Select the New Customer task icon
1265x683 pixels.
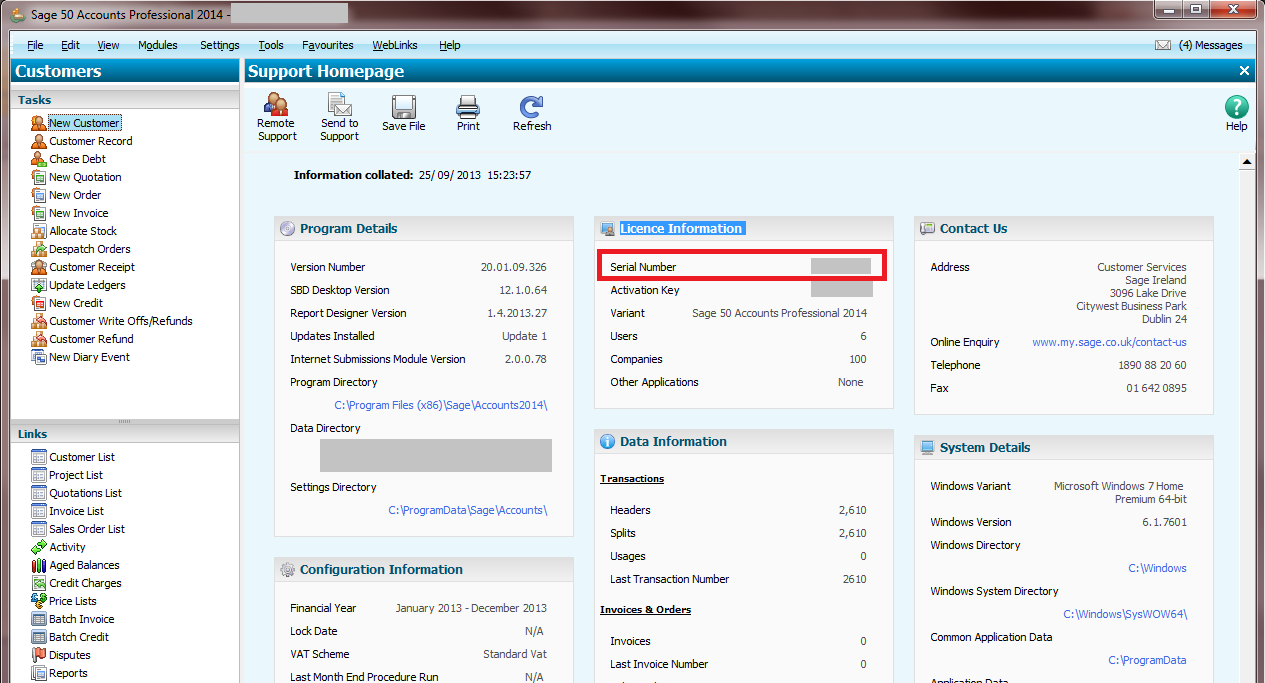coord(39,123)
